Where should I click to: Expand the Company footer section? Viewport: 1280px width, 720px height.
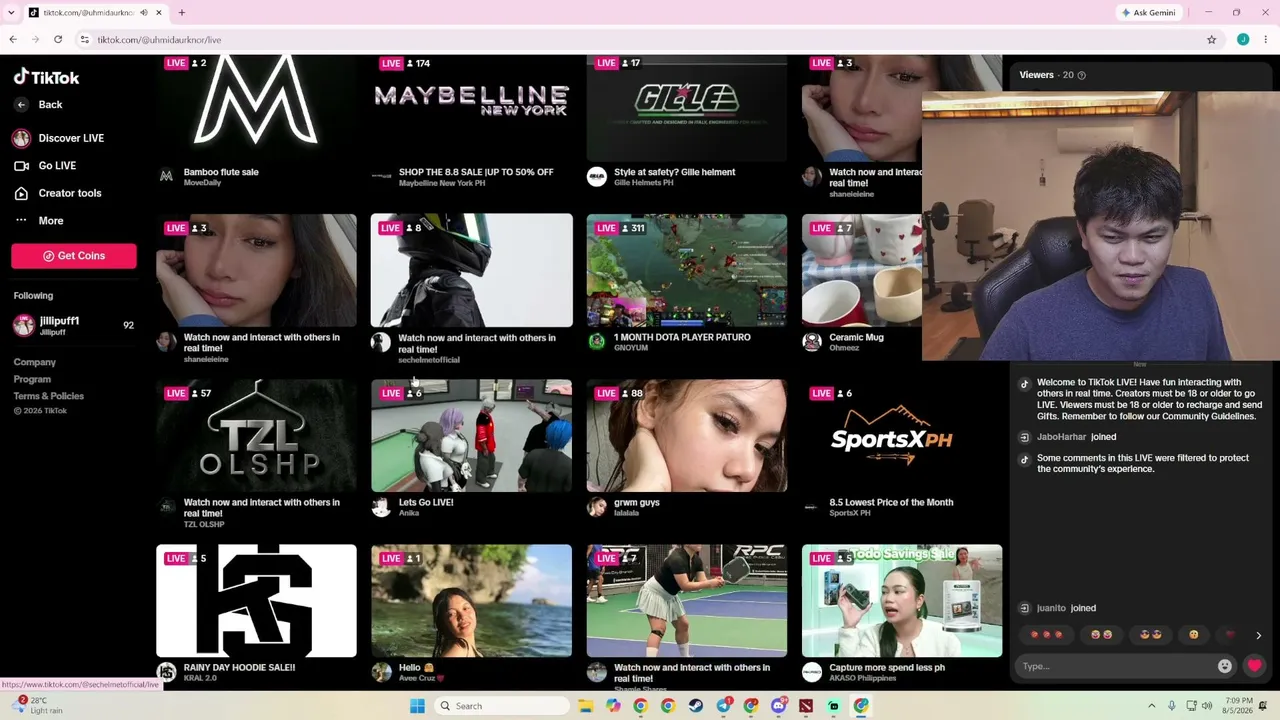(x=35, y=362)
